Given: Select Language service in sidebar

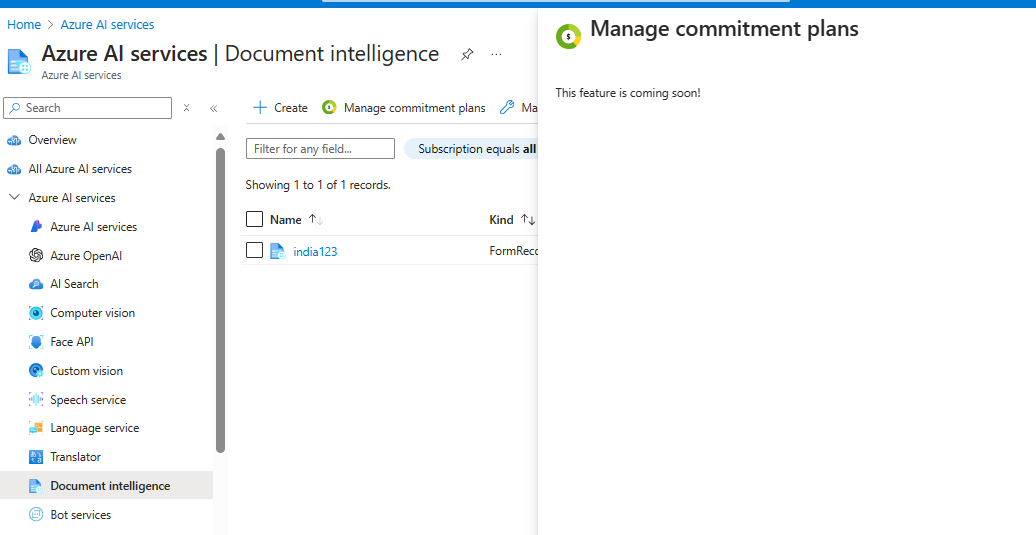Looking at the screenshot, I should (x=94, y=428).
